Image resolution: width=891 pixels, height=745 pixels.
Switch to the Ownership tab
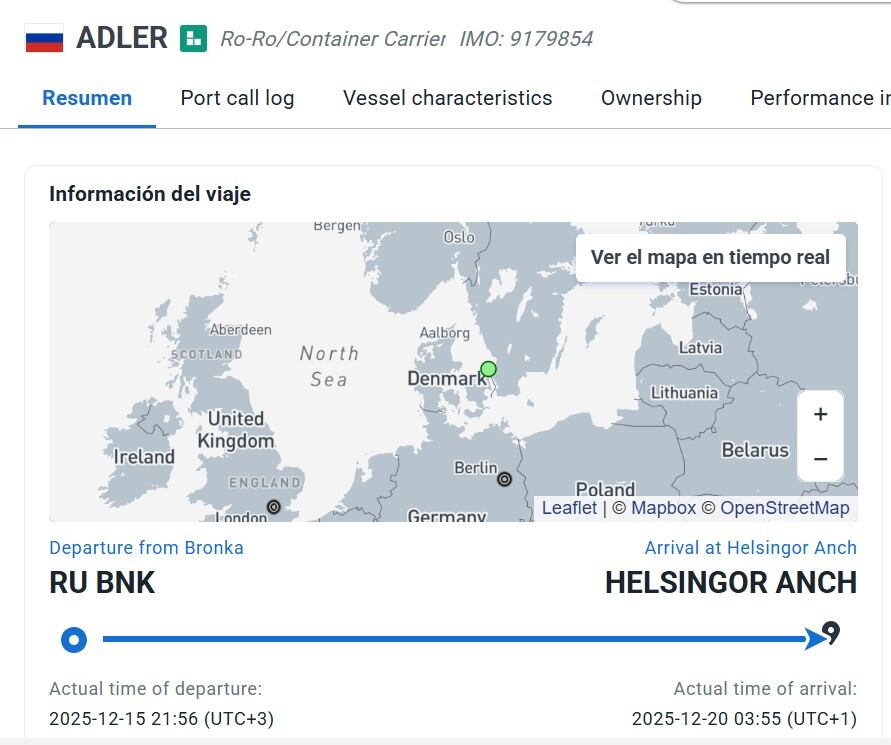coord(651,98)
